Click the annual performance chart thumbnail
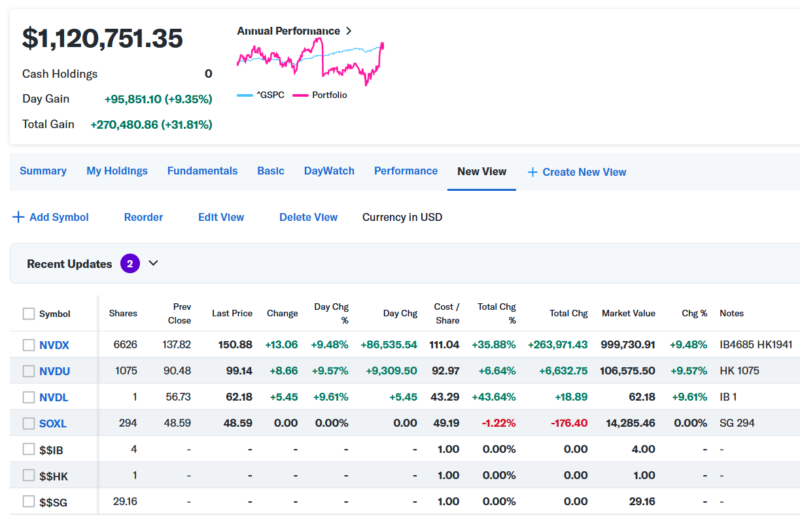The height and width of the screenshot is (515, 800). point(310,62)
